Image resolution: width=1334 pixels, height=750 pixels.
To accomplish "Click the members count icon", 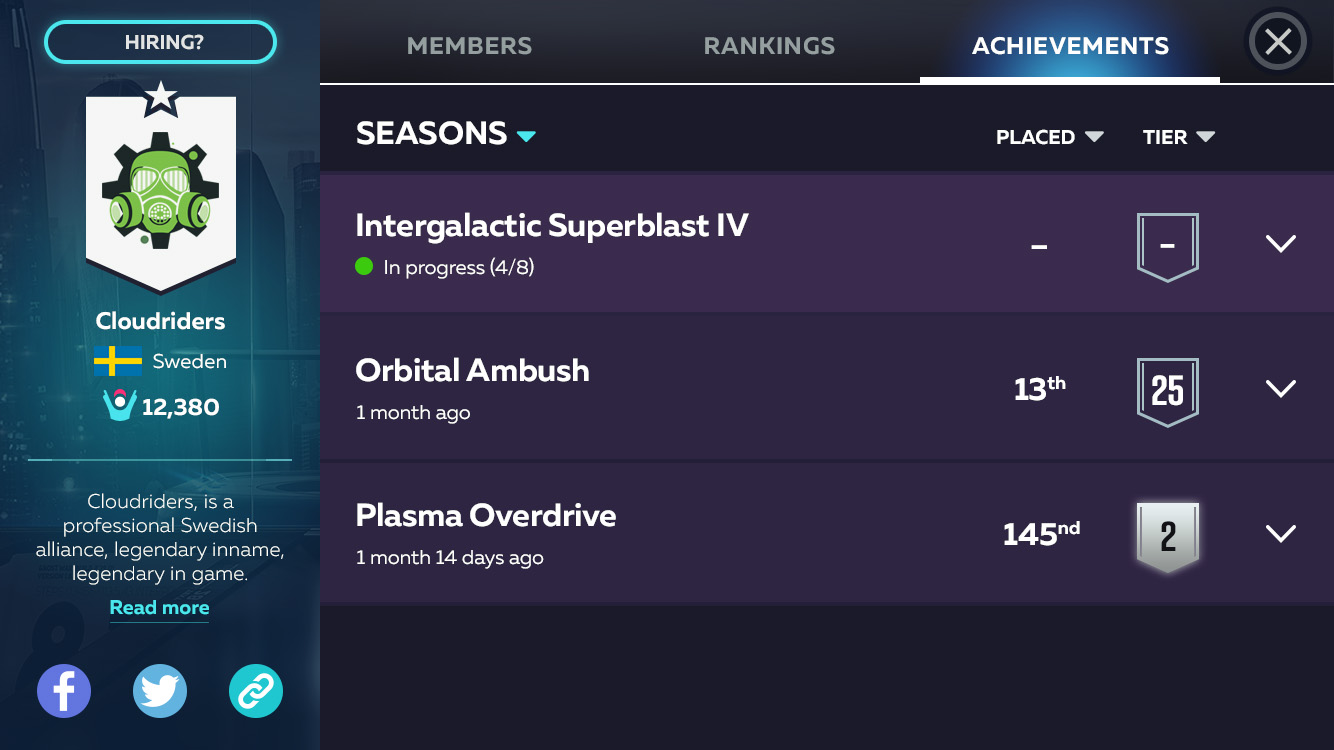I will tap(120, 405).
